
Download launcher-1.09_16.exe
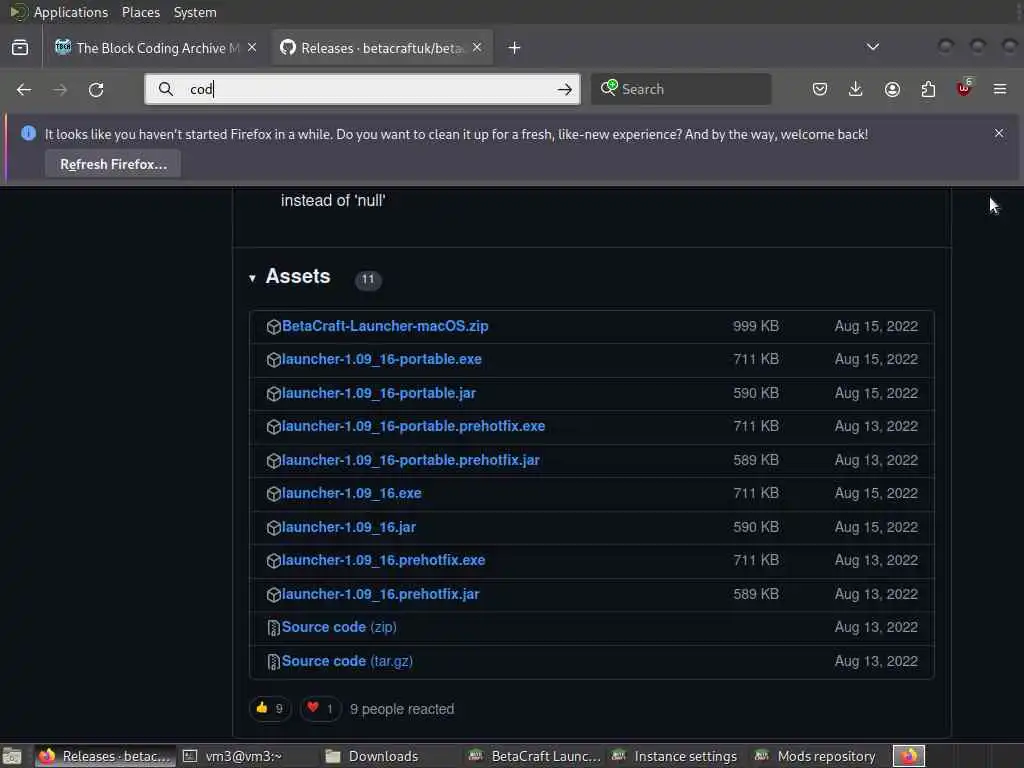(351, 493)
